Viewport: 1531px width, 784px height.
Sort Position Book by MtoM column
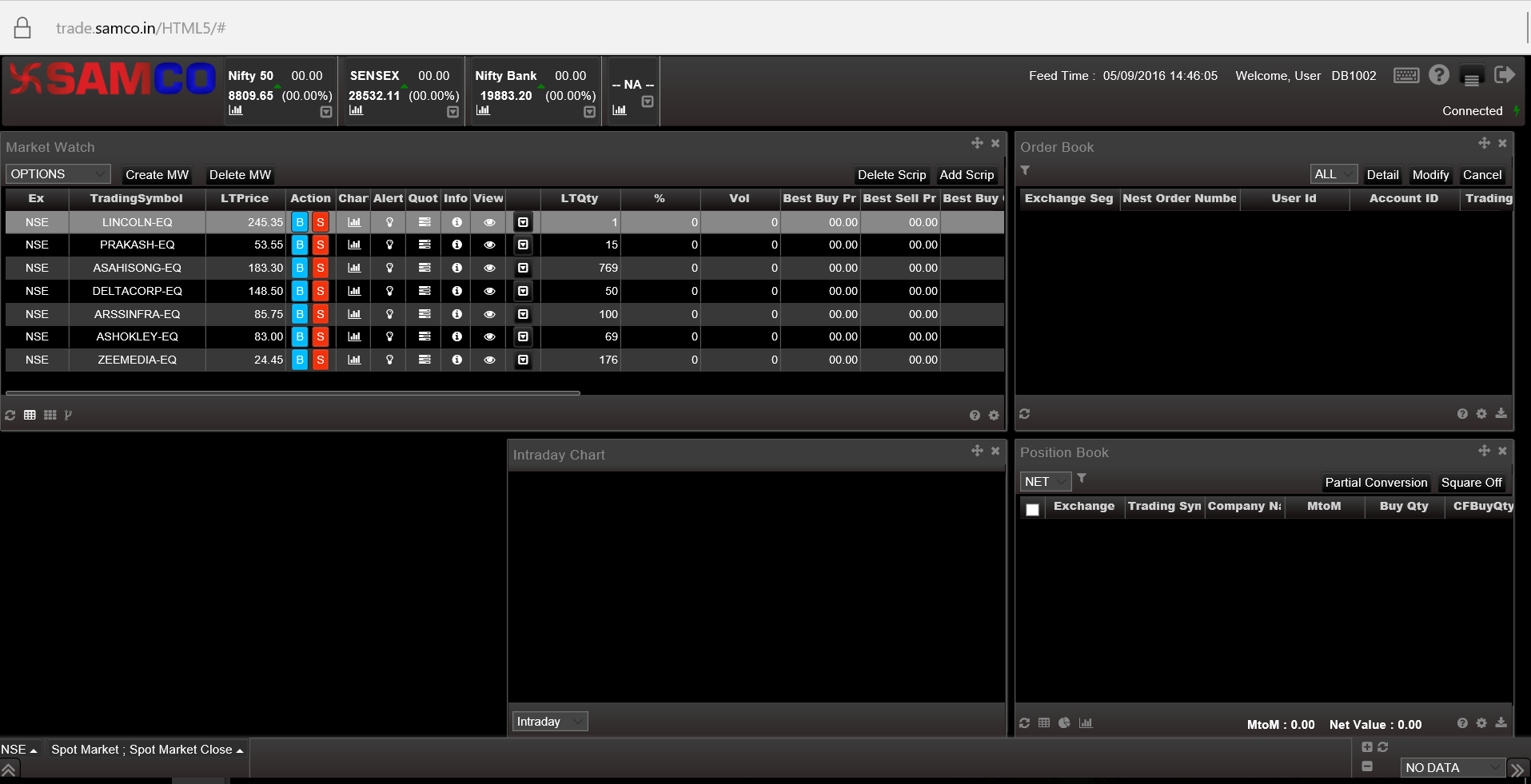coord(1324,506)
